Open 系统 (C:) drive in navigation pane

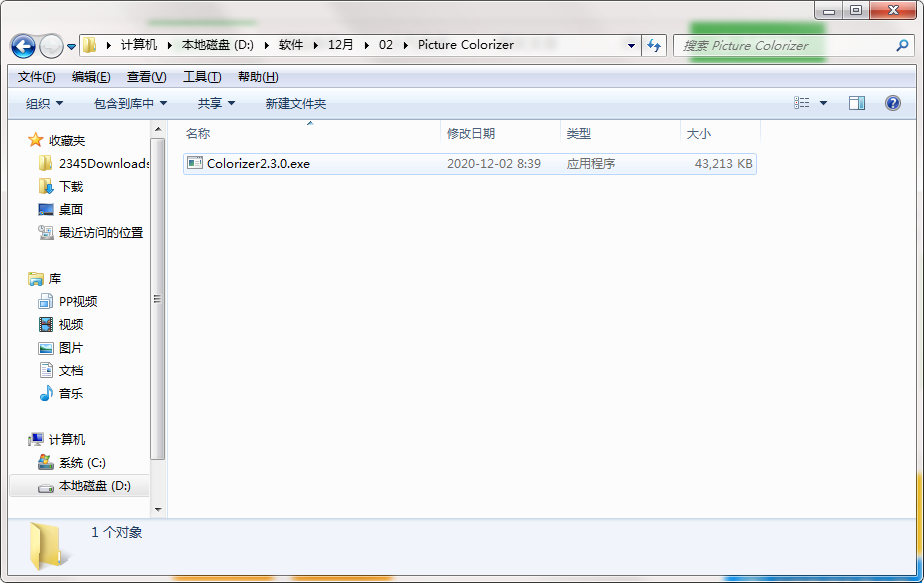coord(82,463)
